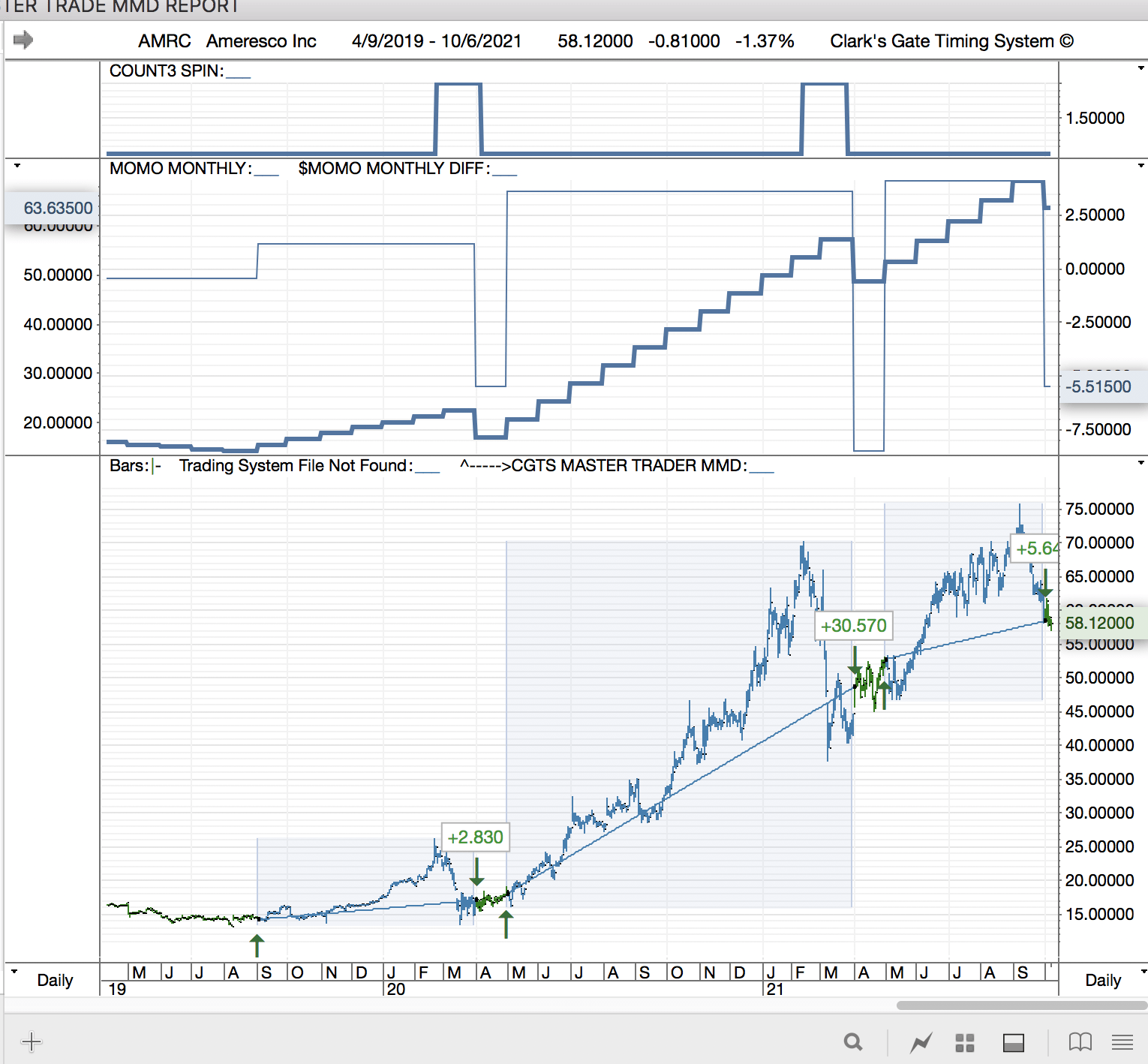This screenshot has height=1064, width=1148.
Task: Expand the left Daily period dropdown arrow
Action: tap(14, 971)
